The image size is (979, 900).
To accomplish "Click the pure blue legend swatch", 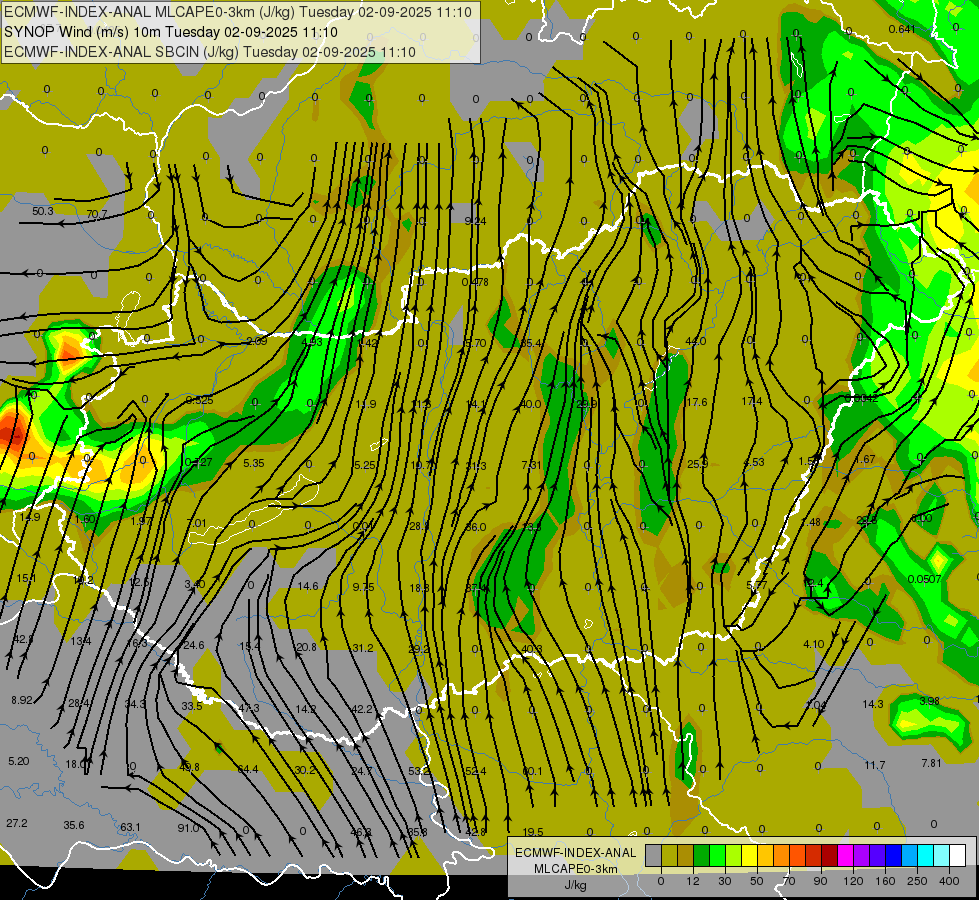I will point(893,855).
